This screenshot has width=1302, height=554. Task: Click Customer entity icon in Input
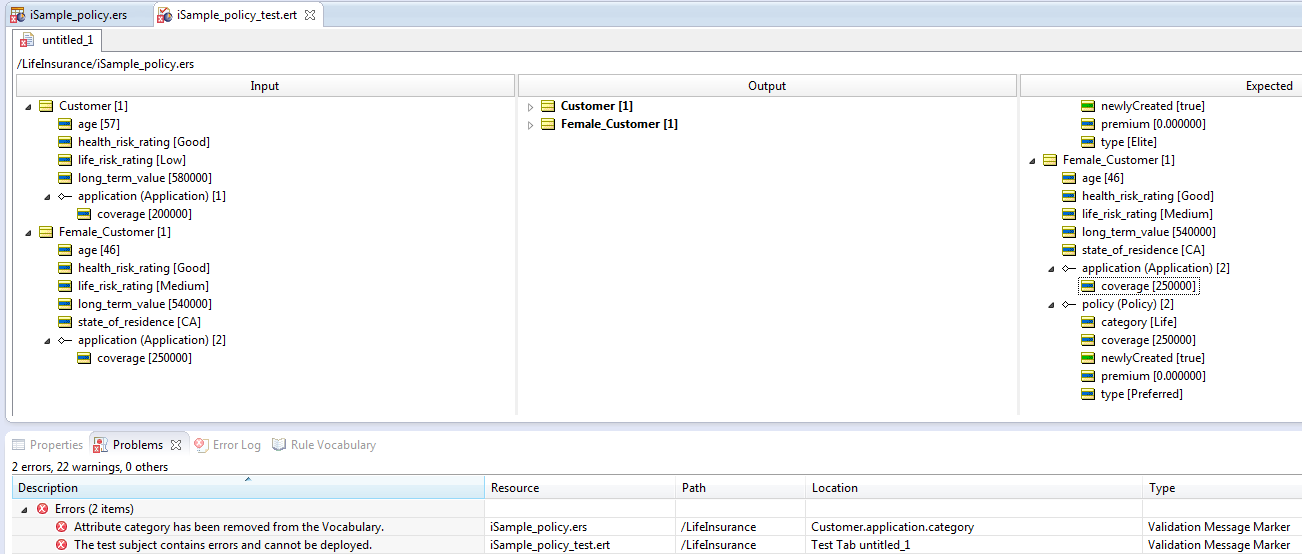[46, 106]
